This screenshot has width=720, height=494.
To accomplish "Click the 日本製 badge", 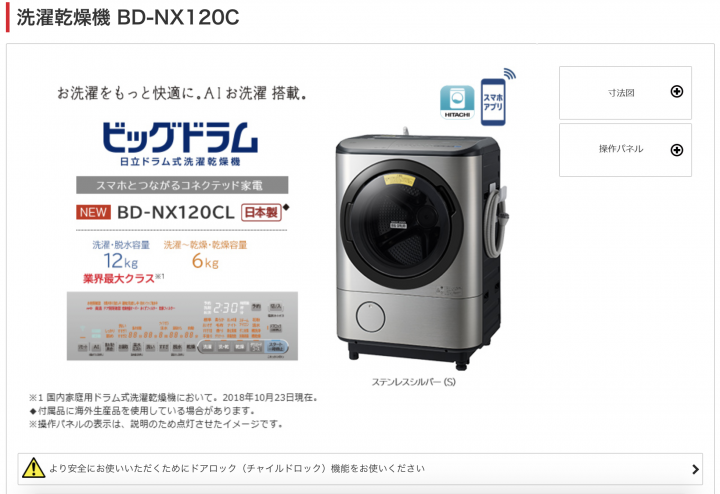I will (261, 212).
